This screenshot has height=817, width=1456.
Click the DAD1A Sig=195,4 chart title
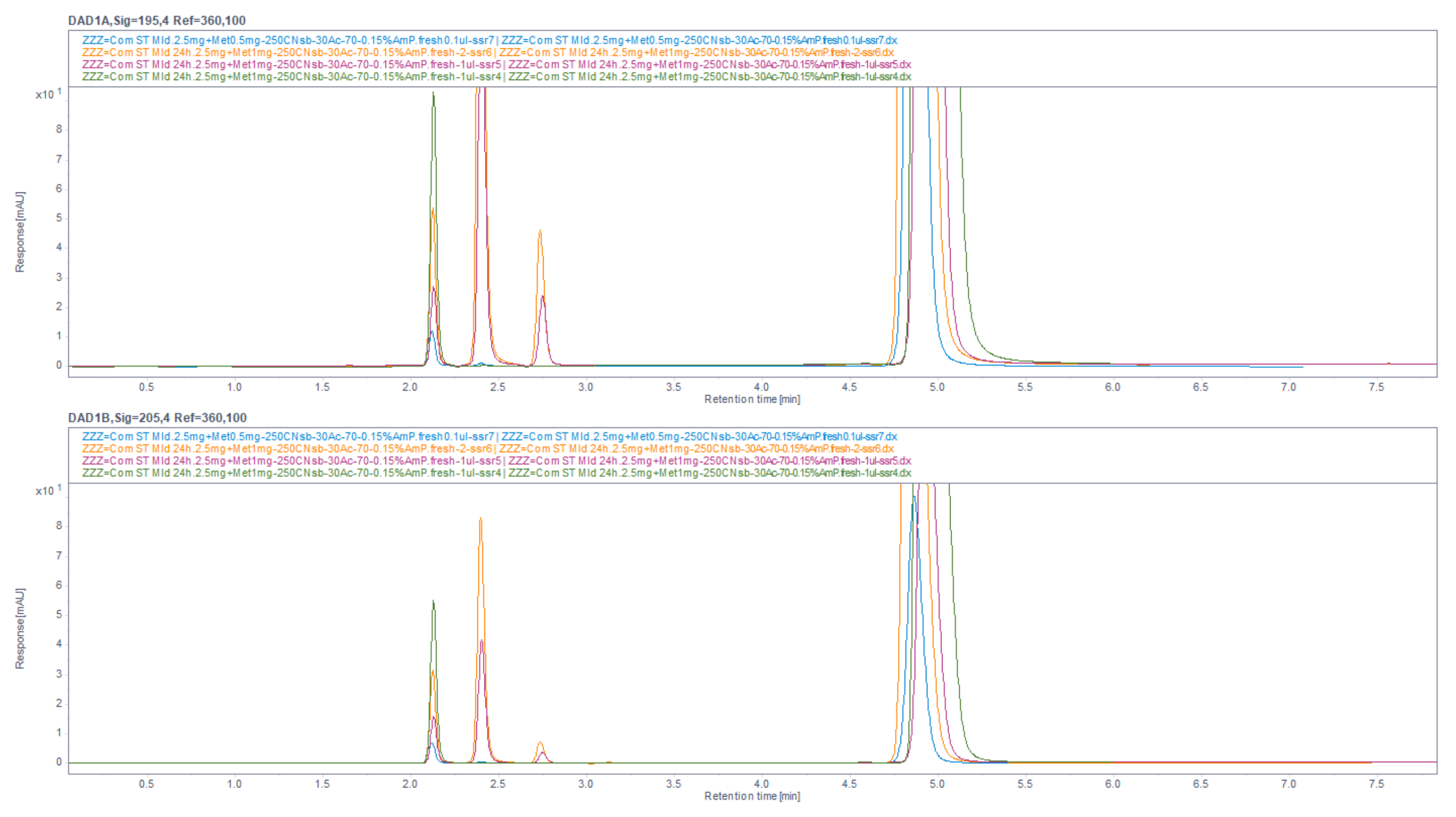pos(156,21)
